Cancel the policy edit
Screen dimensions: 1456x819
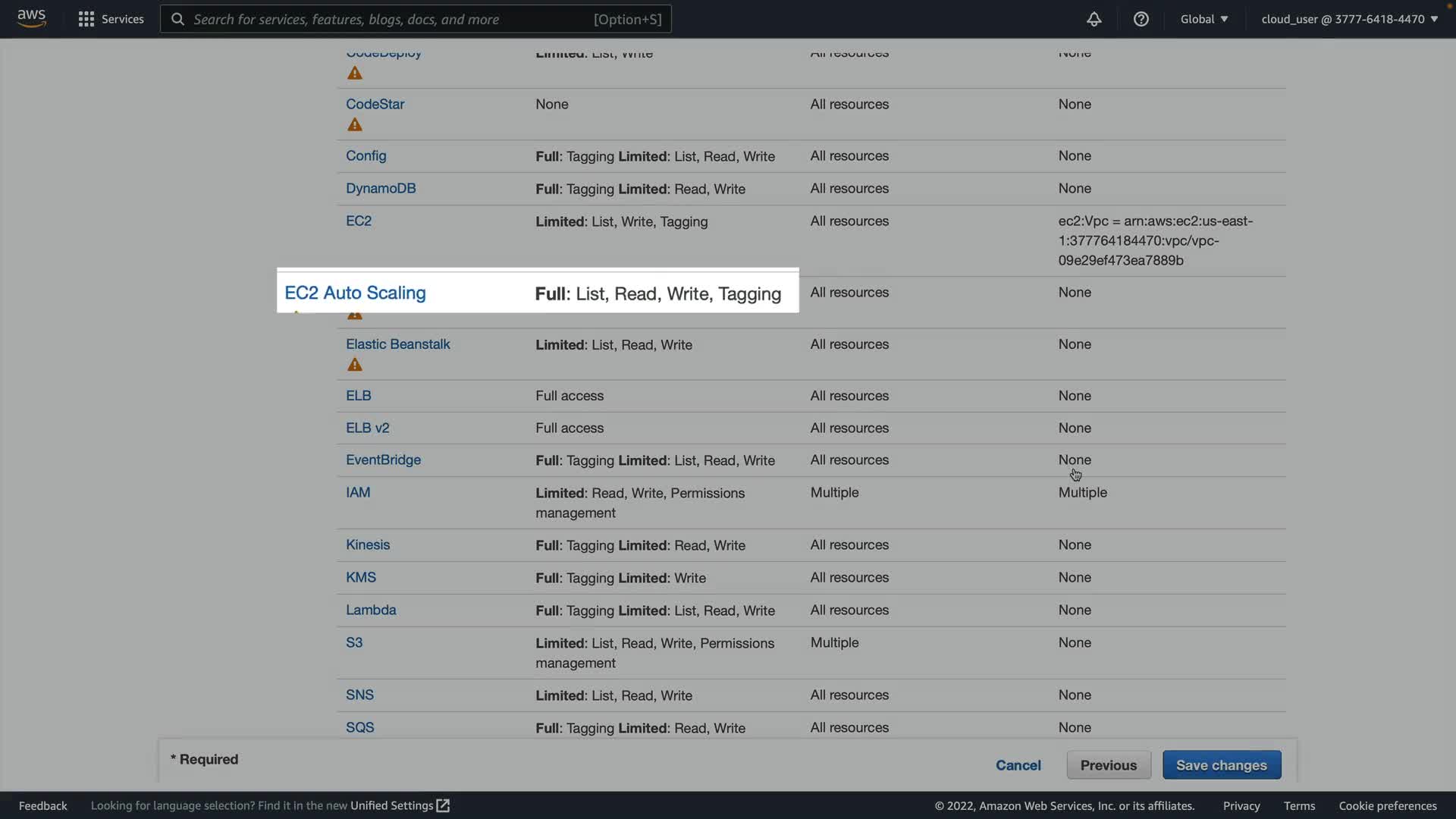tap(1018, 765)
